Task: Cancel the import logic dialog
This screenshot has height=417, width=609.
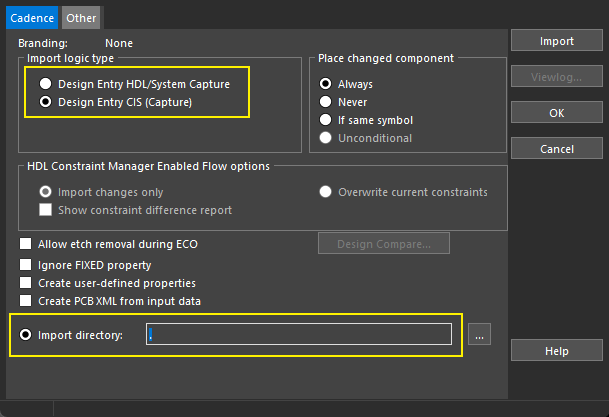Action: click(x=557, y=149)
